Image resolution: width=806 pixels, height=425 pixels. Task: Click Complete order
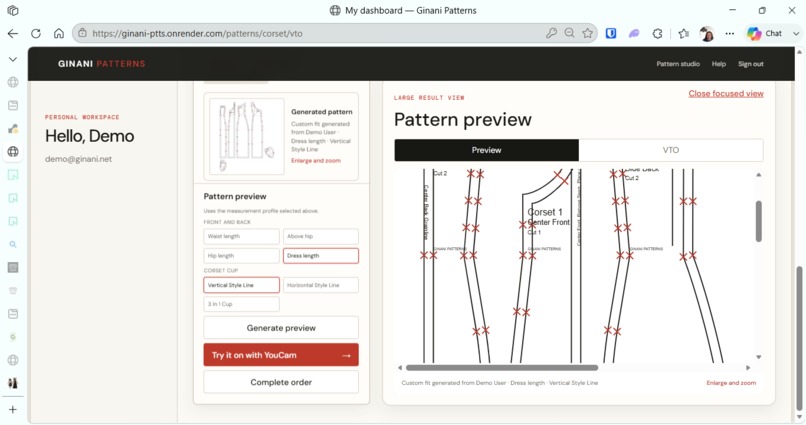[x=281, y=382]
